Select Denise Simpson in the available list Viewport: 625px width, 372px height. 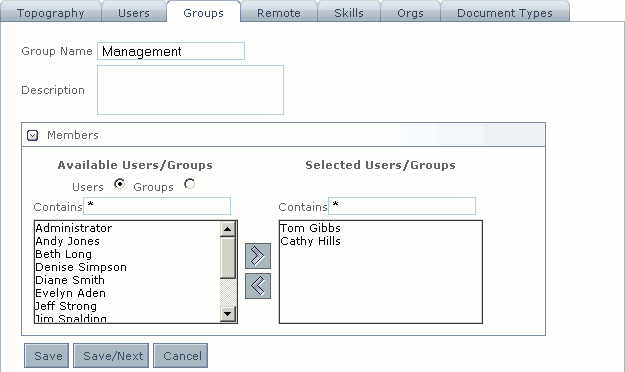[127, 267]
